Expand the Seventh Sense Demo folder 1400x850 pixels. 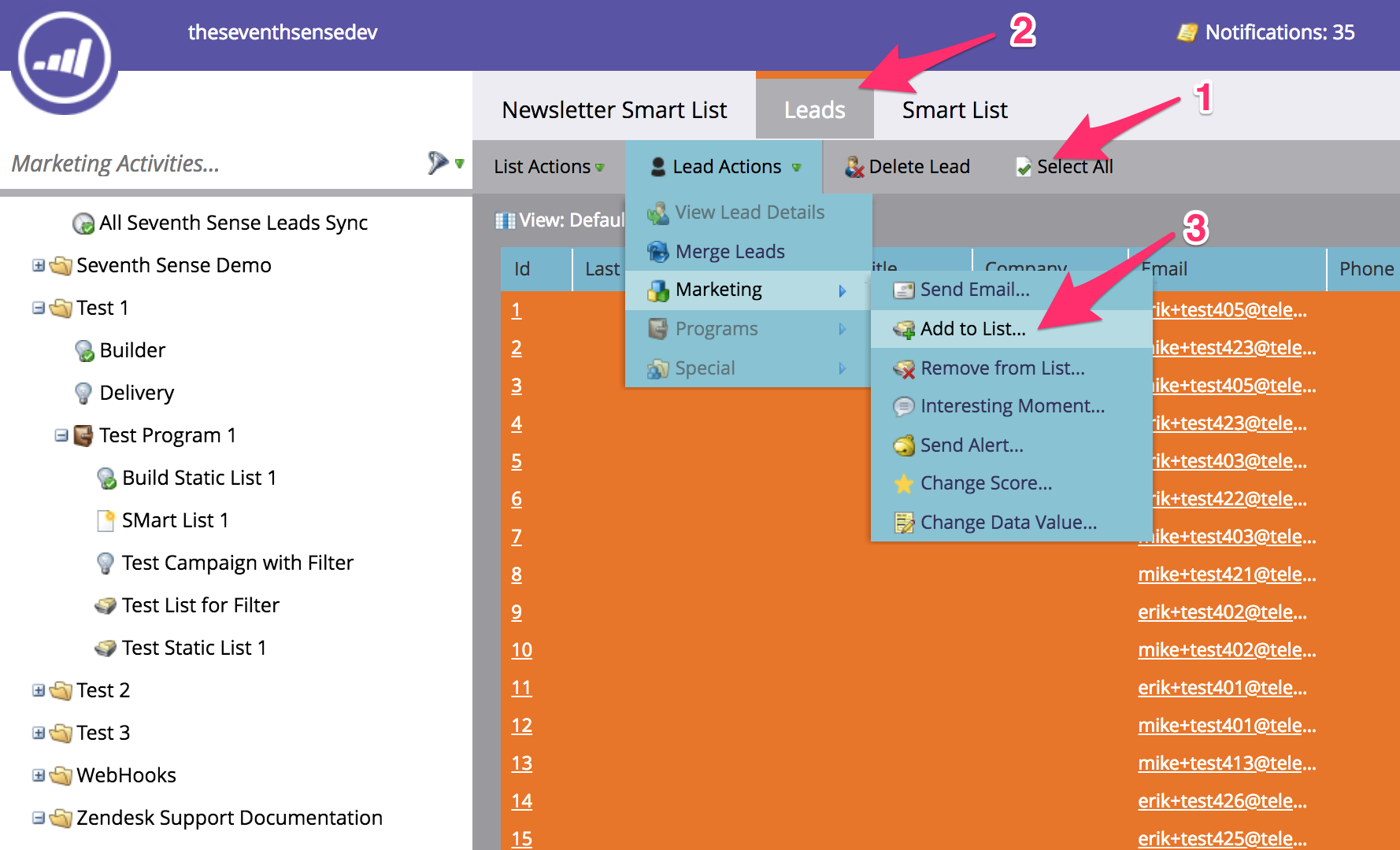[38, 265]
